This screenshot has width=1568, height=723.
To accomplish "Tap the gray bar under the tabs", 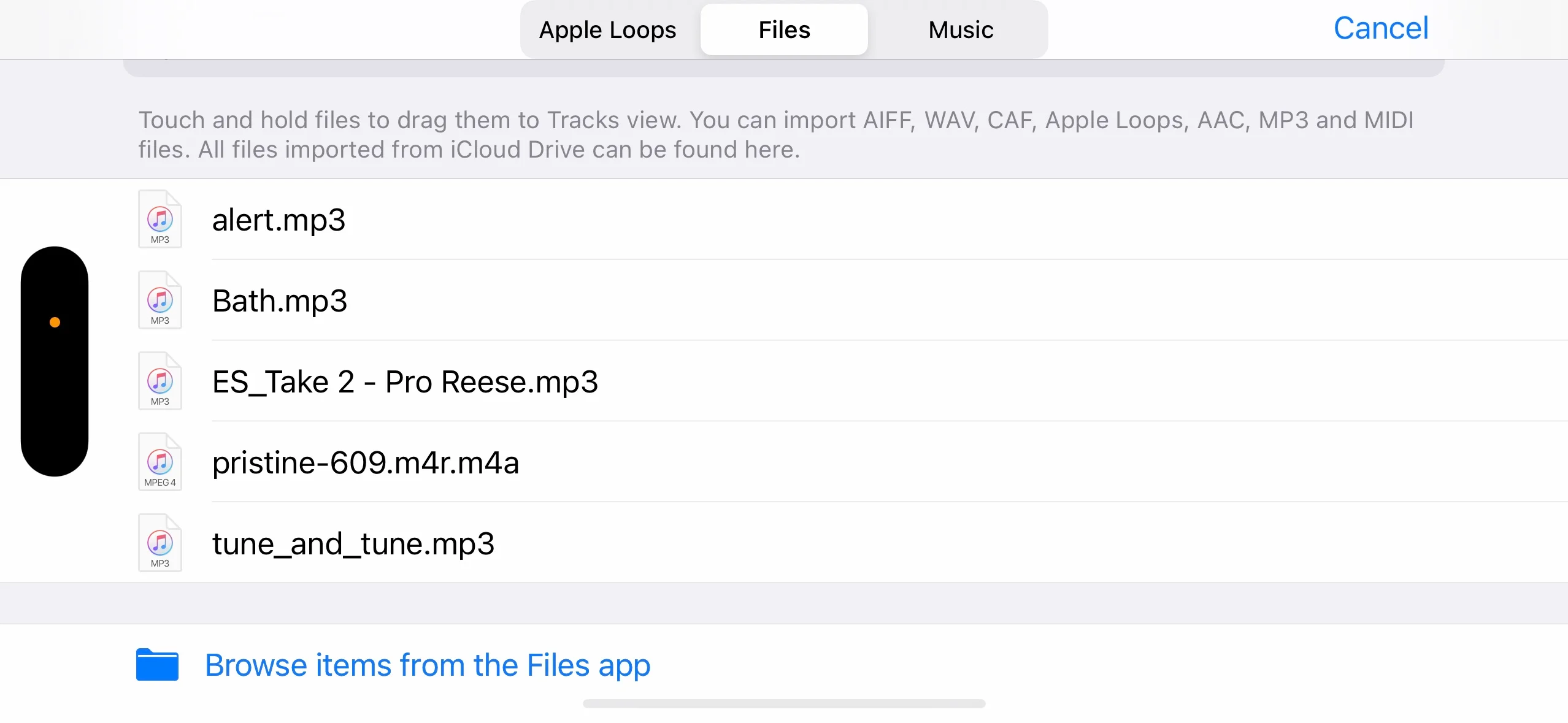I will click(784, 68).
